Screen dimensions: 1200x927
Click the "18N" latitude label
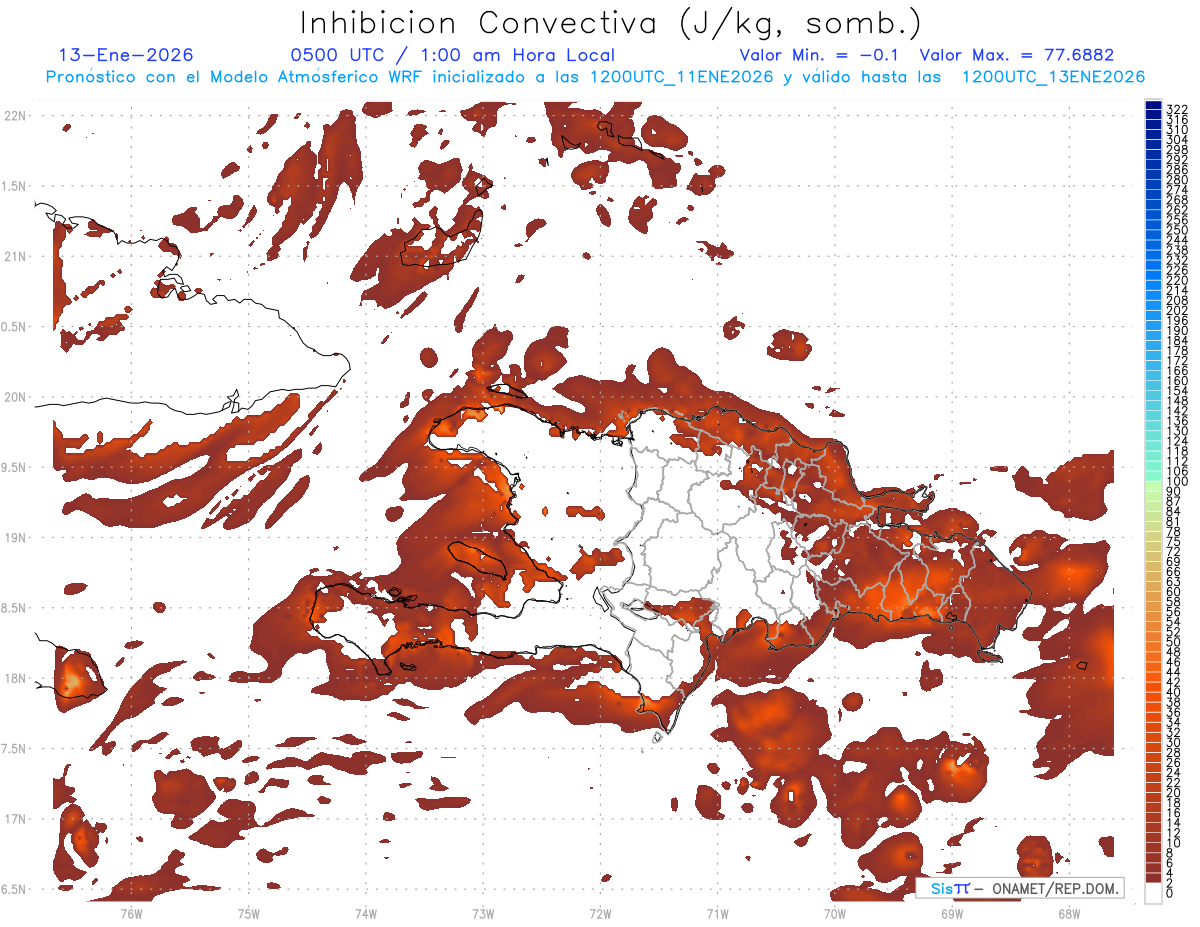[x=16, y=678]
